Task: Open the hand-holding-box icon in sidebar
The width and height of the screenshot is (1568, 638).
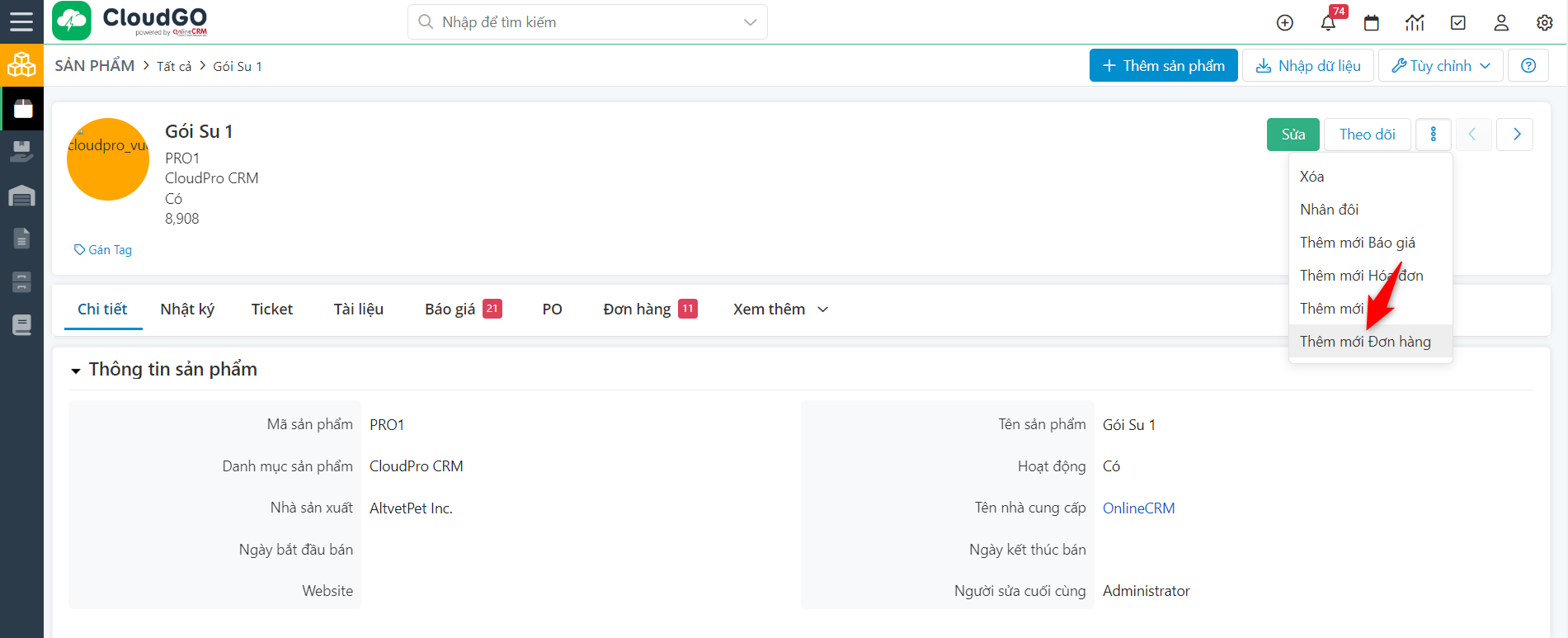Action: [21, 151]
